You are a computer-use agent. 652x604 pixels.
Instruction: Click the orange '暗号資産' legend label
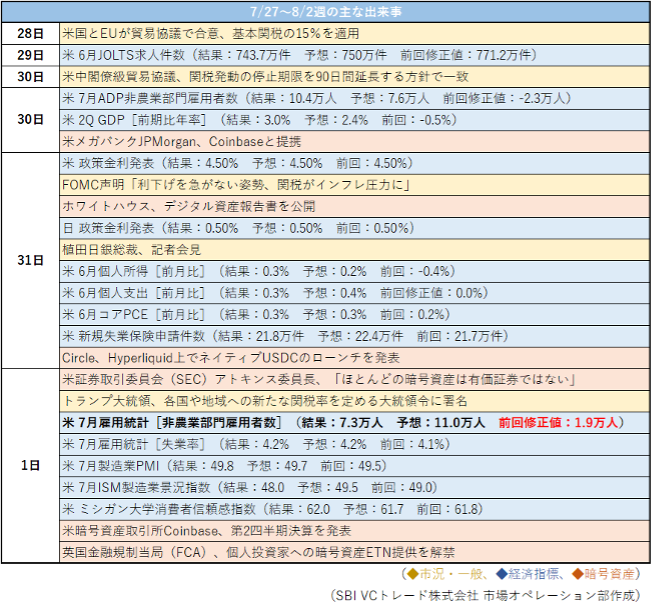click(609, 574)
